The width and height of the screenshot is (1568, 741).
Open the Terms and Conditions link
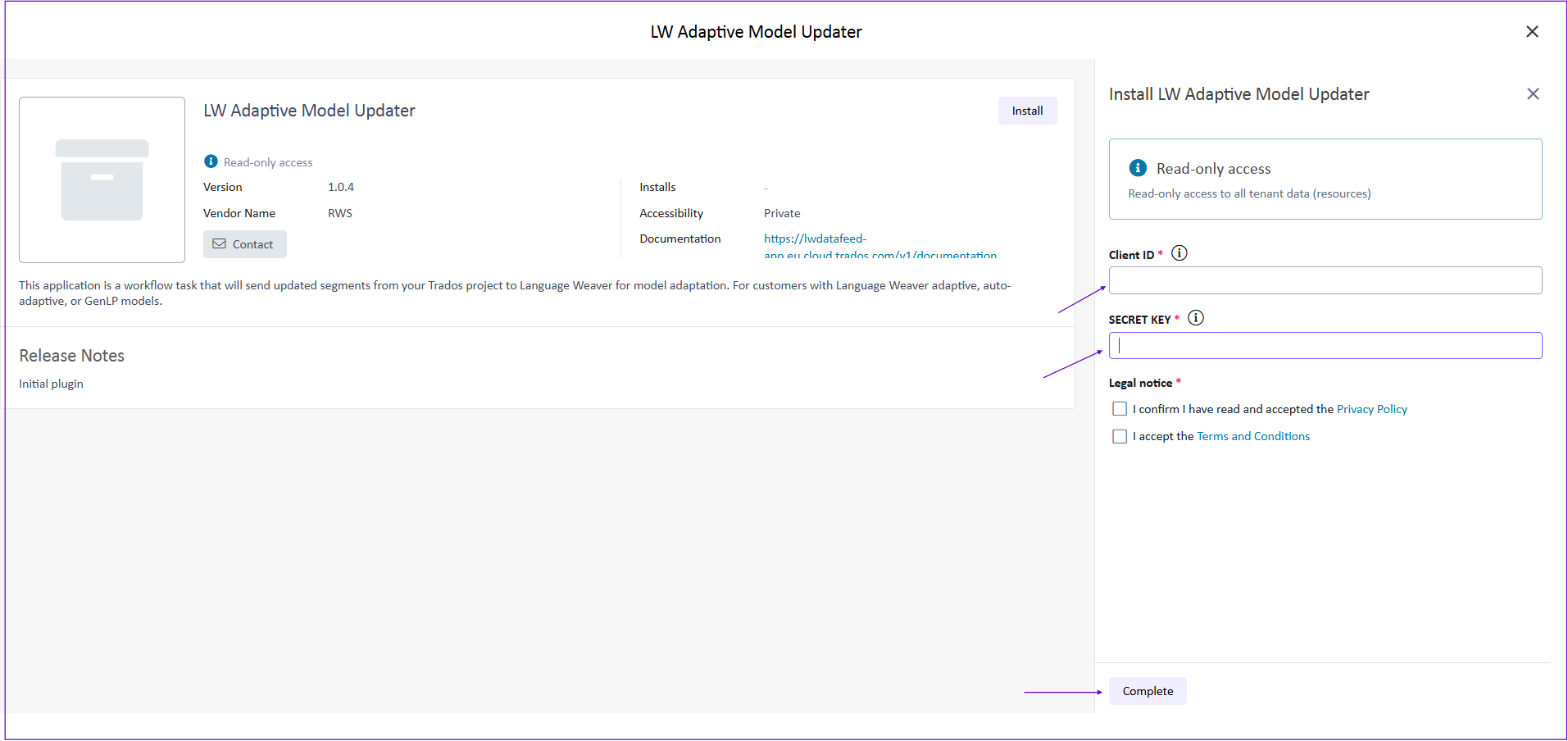(1252, 437)
